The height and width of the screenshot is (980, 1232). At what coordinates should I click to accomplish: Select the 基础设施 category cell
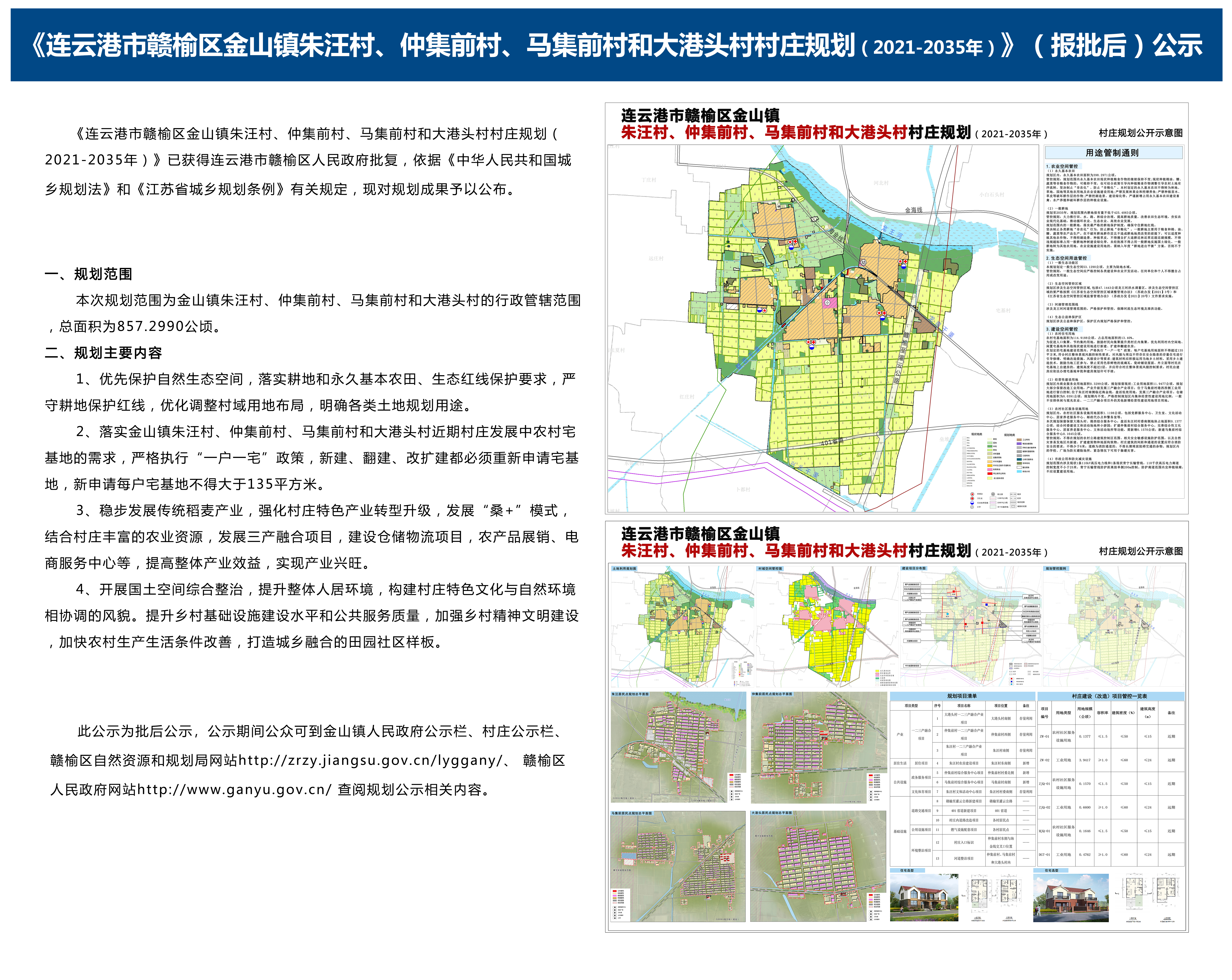point(900,831)
